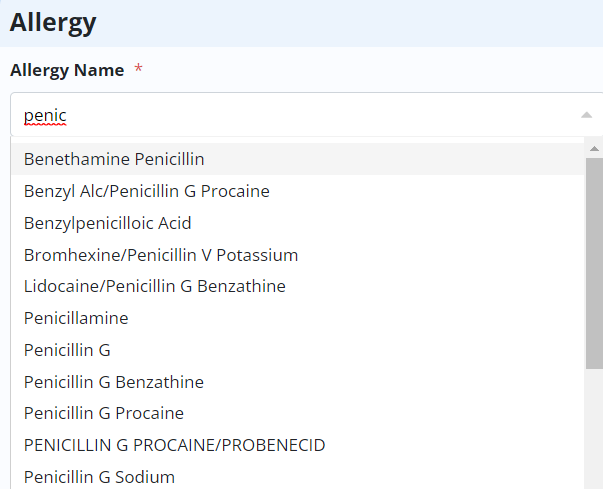Collapse the Allergy Name dropdown arrow
This screenshot has height=489, width=603.
[586, 115]
